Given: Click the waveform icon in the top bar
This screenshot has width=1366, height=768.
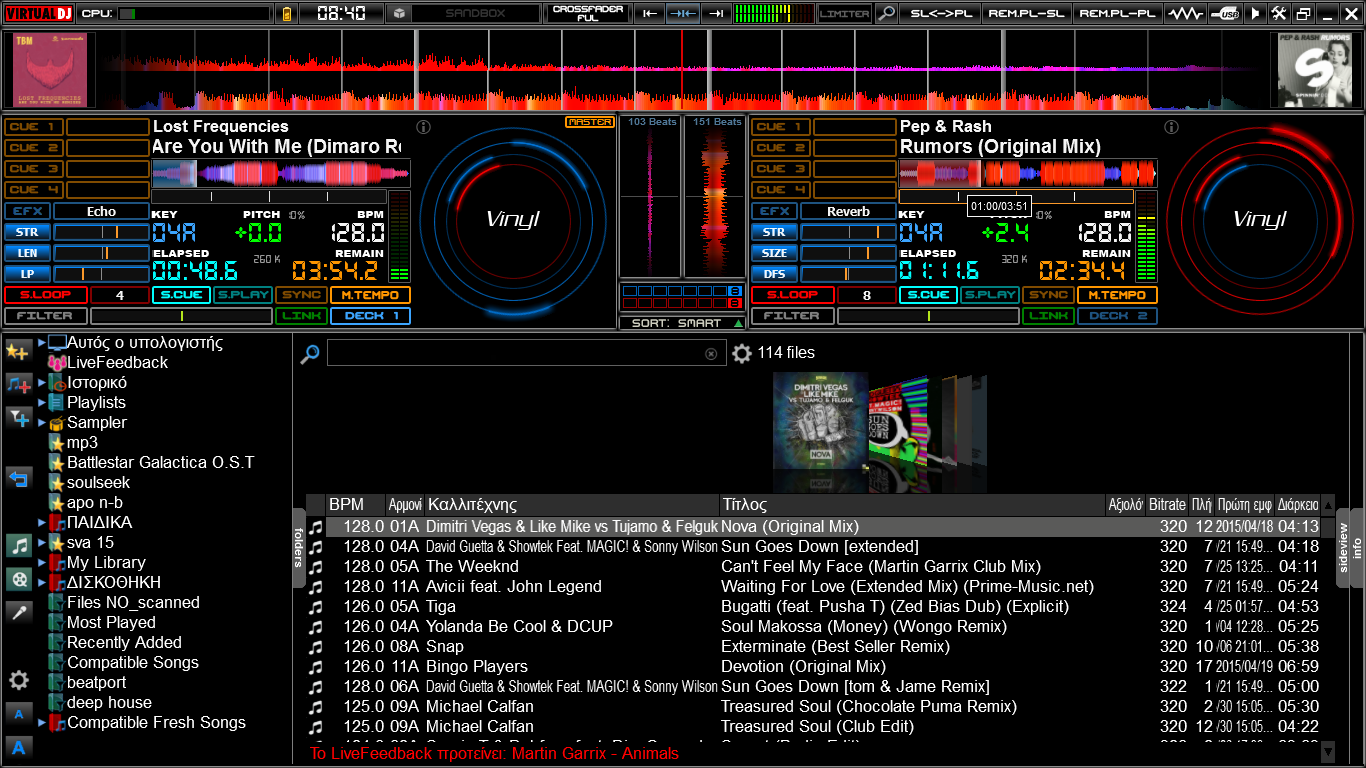Looking at the screenshot, I should coord(1186,14).
